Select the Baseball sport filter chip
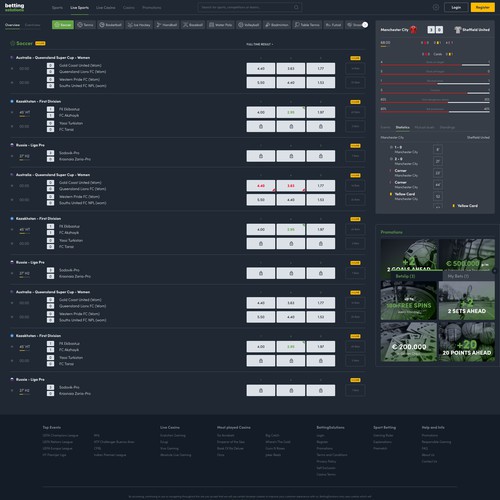Viewport: 500px width, 500px height. [x=193, y=25]
